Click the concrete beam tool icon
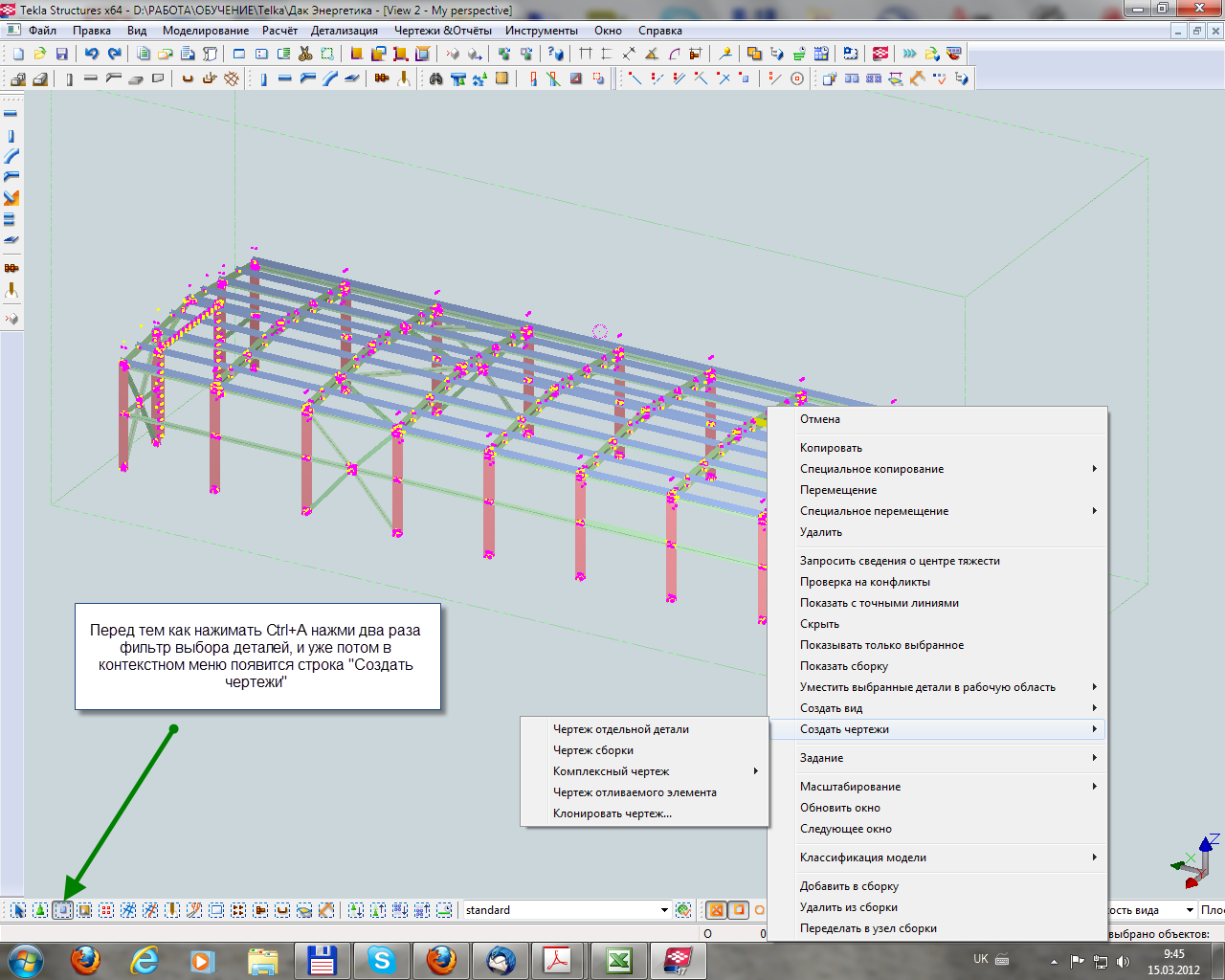 (x=91, y=78)
